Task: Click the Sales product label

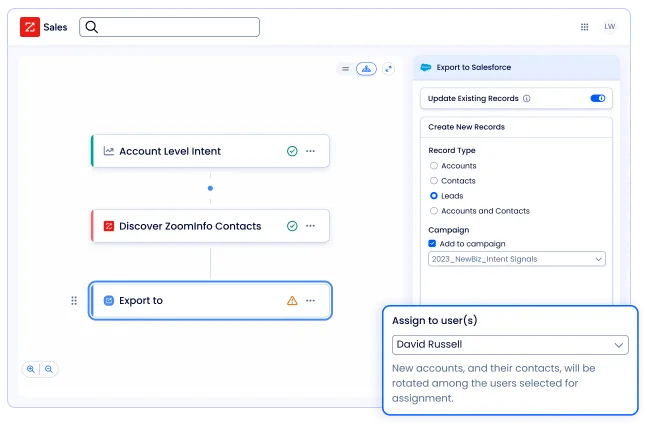Action: pos(55,27)
